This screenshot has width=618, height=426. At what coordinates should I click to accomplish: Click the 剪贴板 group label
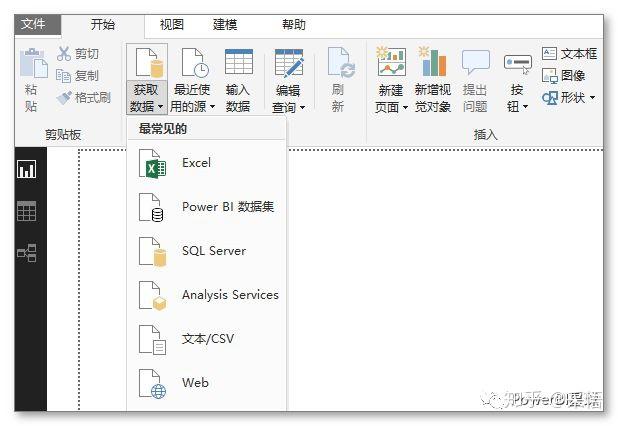click(x=63, y=135)
